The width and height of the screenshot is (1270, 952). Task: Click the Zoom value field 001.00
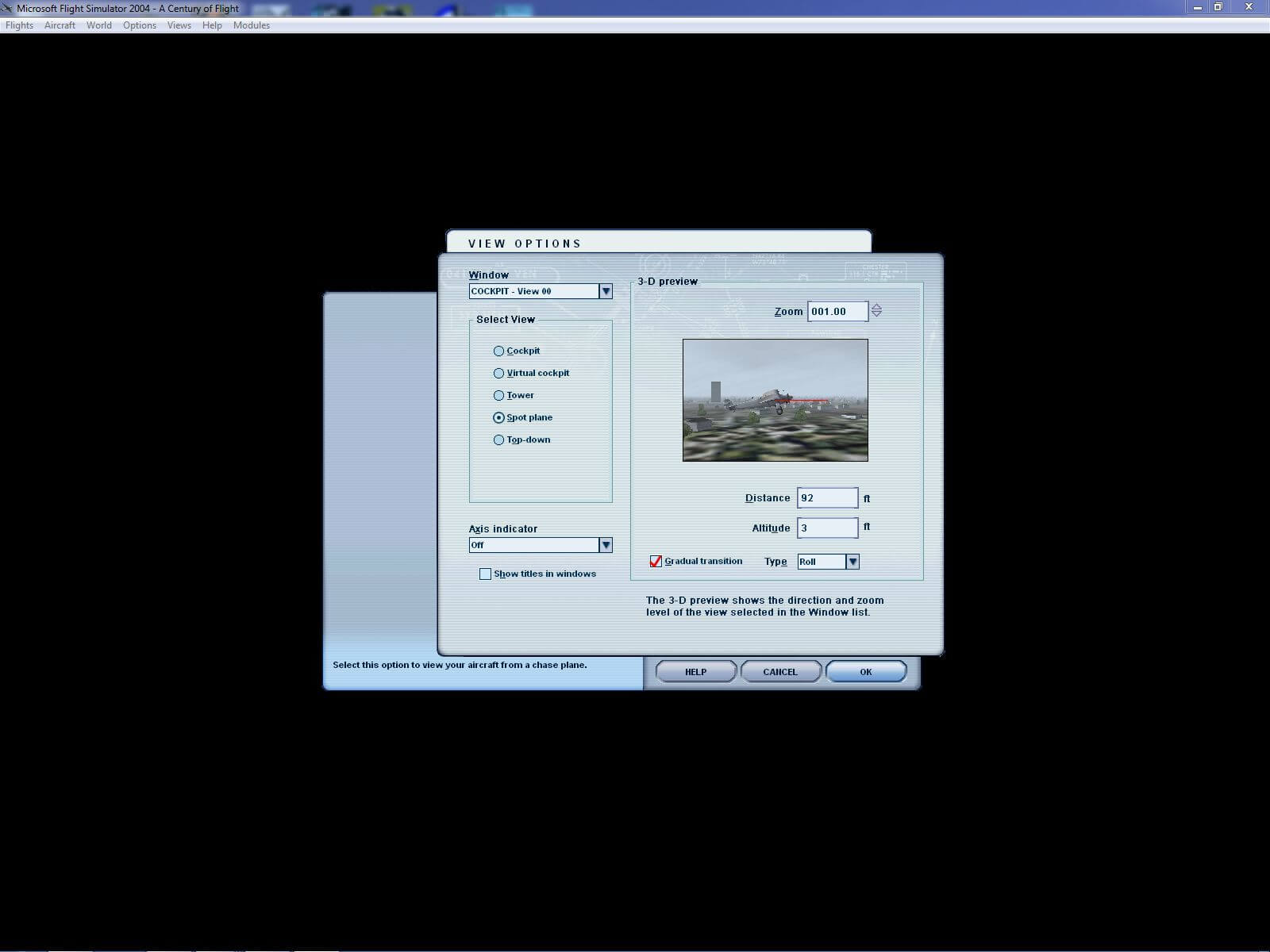coord(837,312)
